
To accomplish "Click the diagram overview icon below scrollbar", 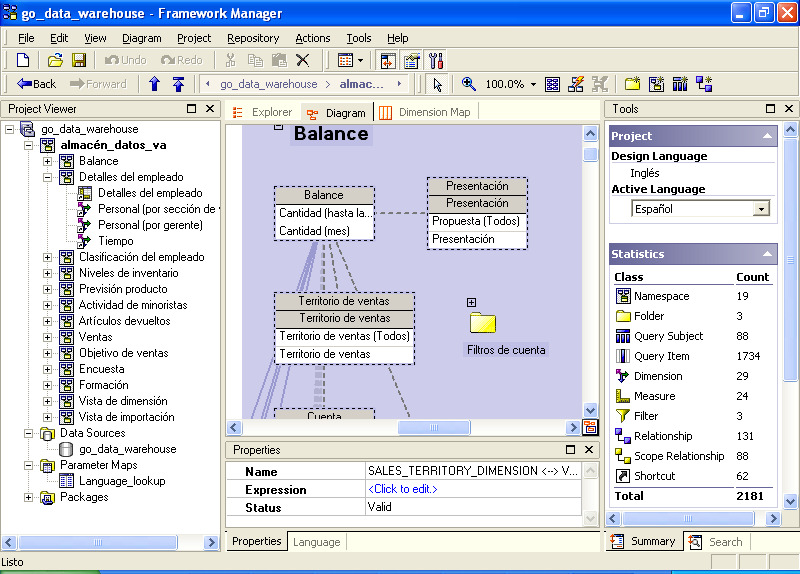I will (590, 427).
